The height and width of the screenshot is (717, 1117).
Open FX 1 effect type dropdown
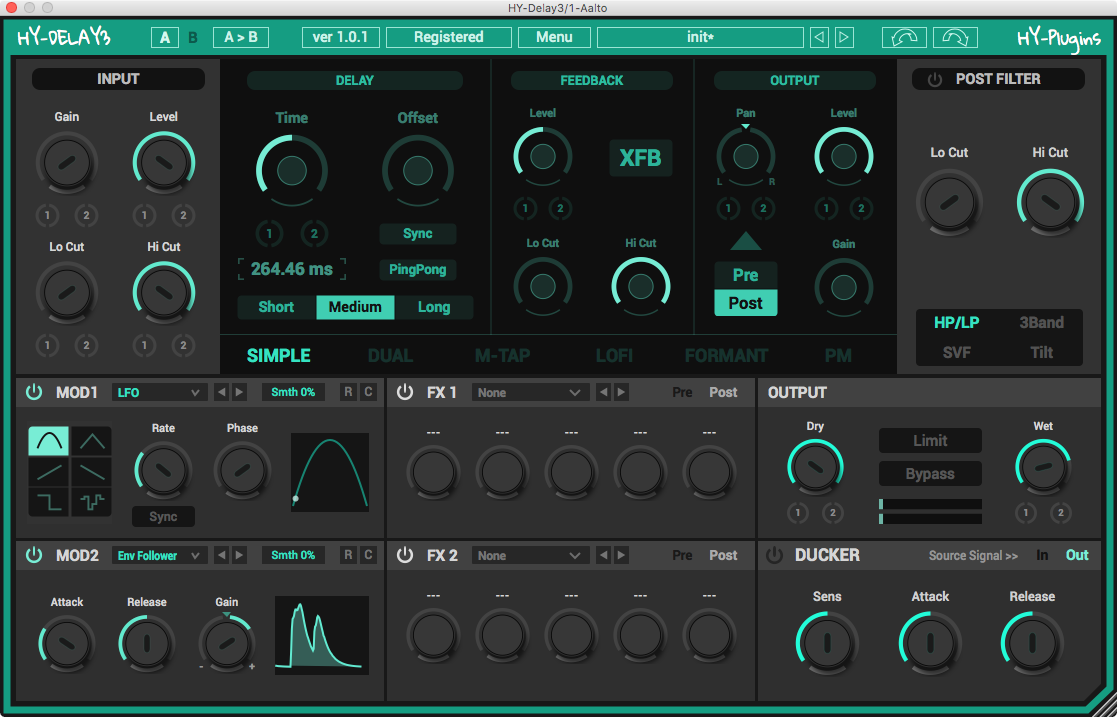coord(530,392)
